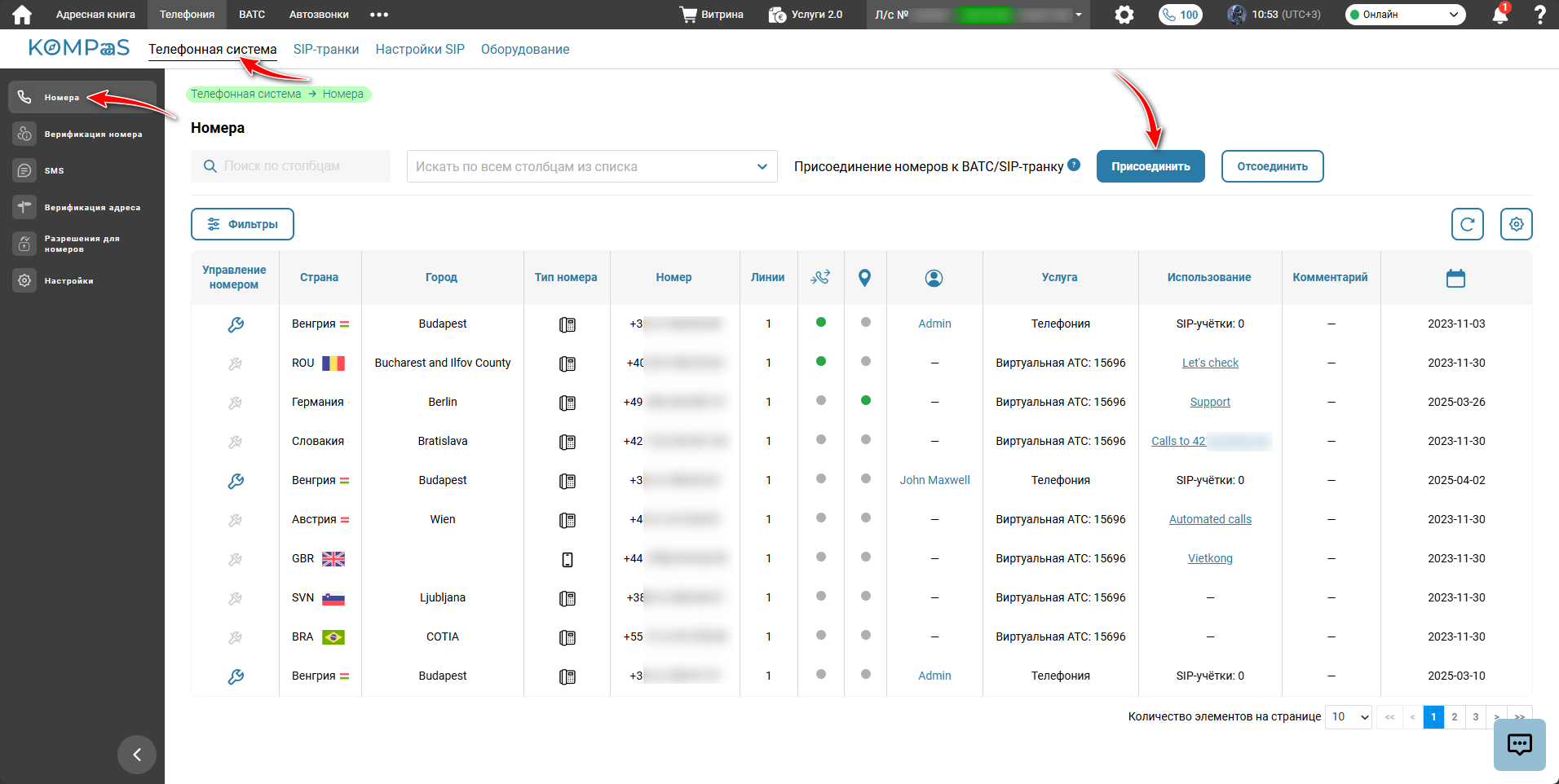Click mobile number type icon in GBR row

point(568,559)
